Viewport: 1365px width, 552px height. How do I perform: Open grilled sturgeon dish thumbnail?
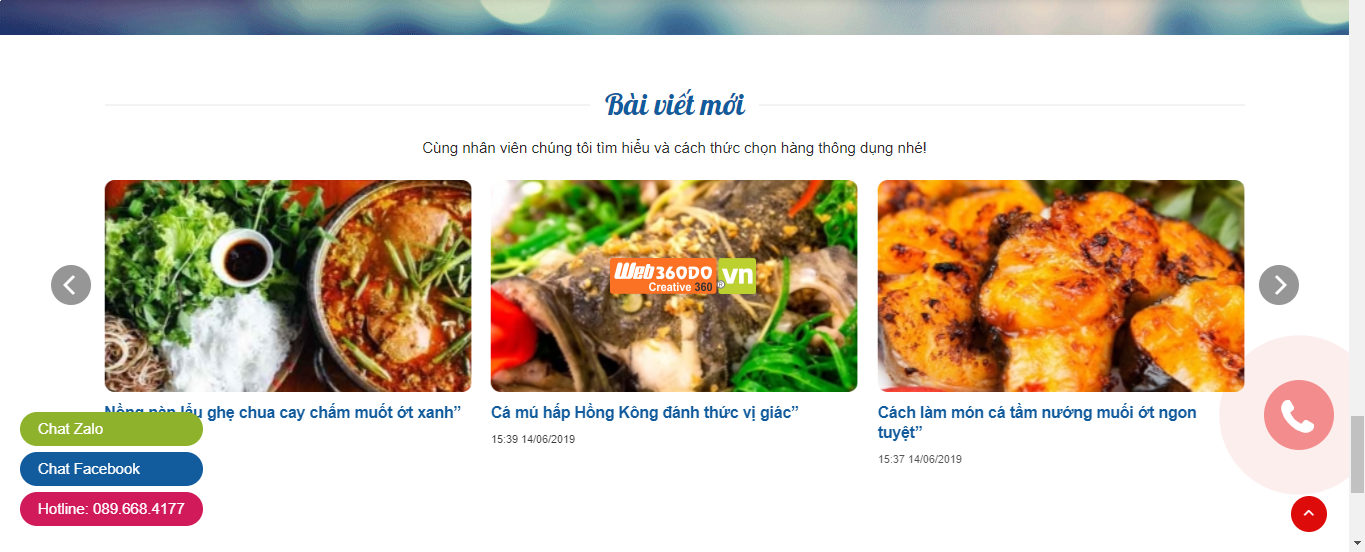coord(1061,286)
